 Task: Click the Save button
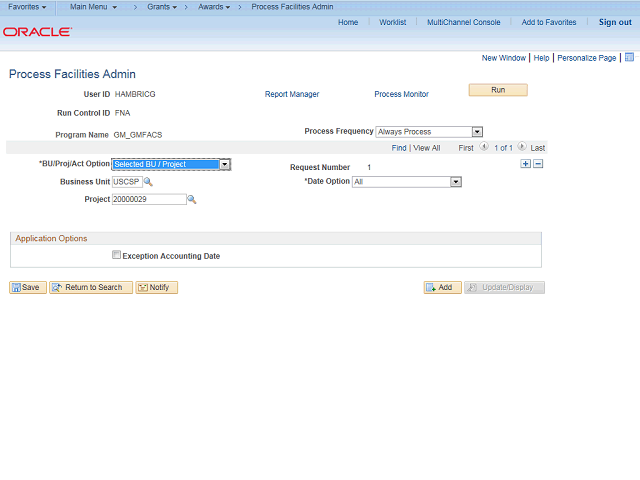point(28,287)
